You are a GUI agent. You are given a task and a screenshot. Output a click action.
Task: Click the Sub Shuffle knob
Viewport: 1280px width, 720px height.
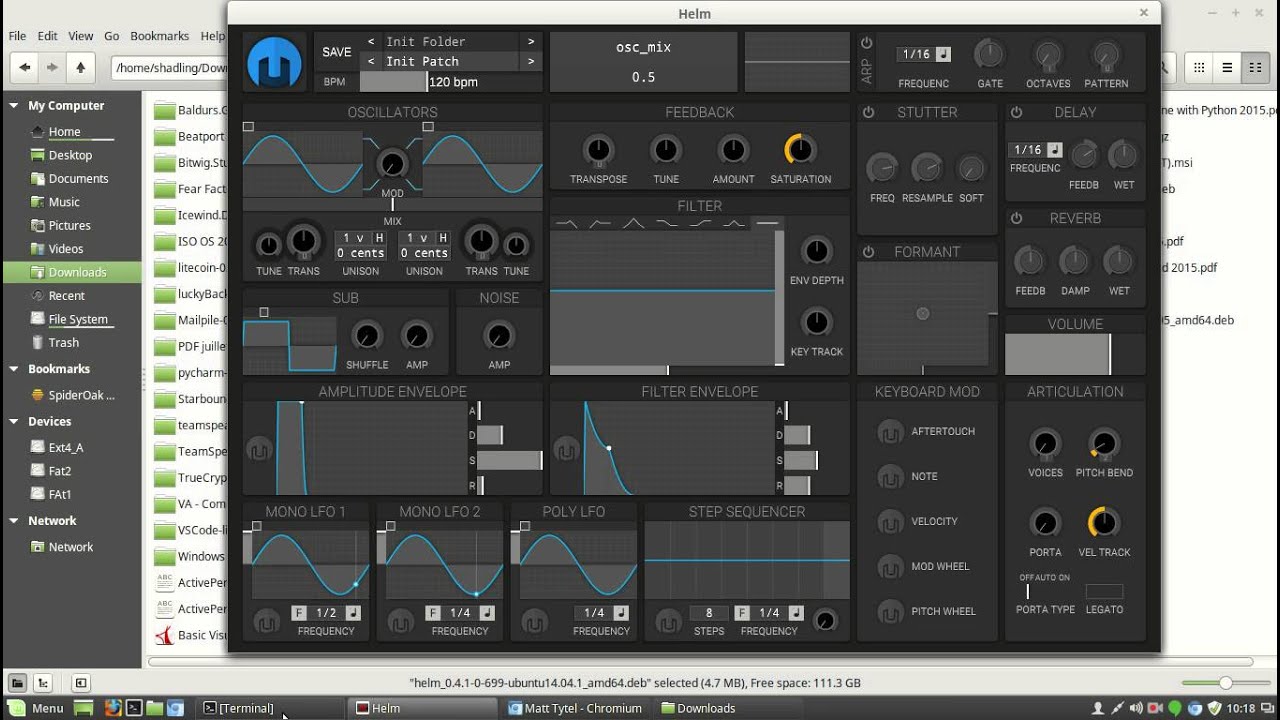[367, 336]
